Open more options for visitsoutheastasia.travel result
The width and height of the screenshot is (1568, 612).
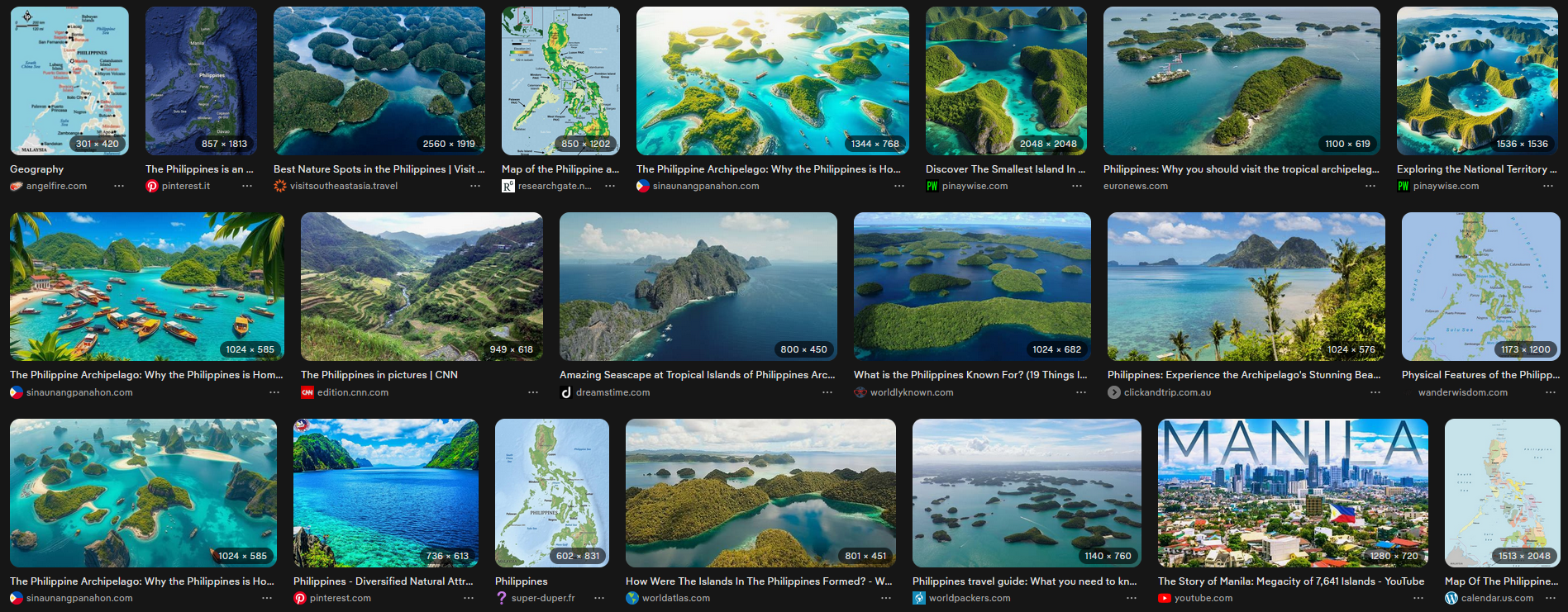(x=475, y=187)
